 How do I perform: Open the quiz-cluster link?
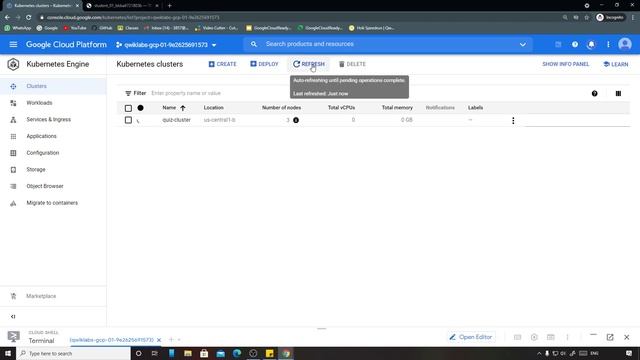pos(176,120)
